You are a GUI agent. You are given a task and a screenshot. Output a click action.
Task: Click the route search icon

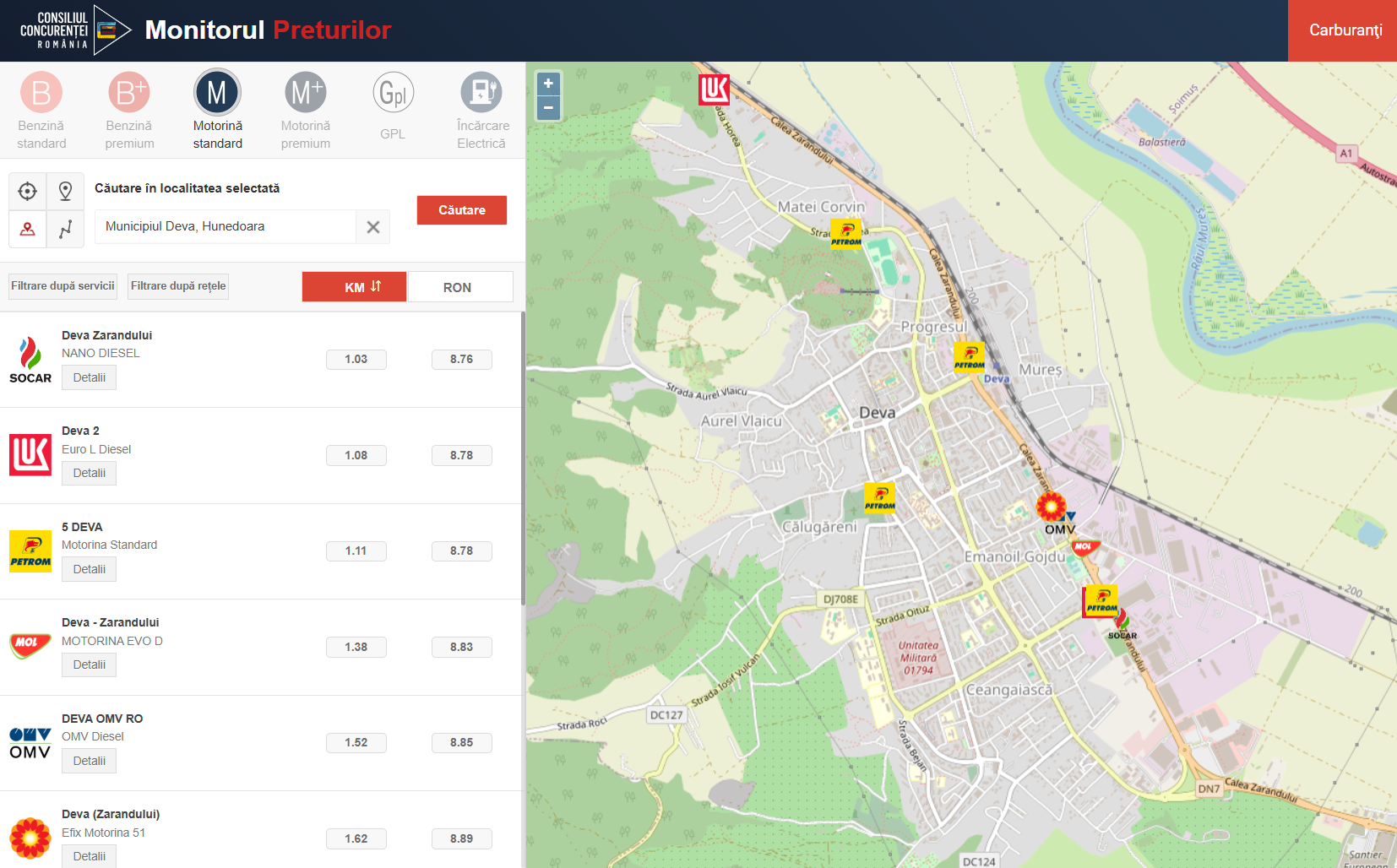click(x=65, y=229)
